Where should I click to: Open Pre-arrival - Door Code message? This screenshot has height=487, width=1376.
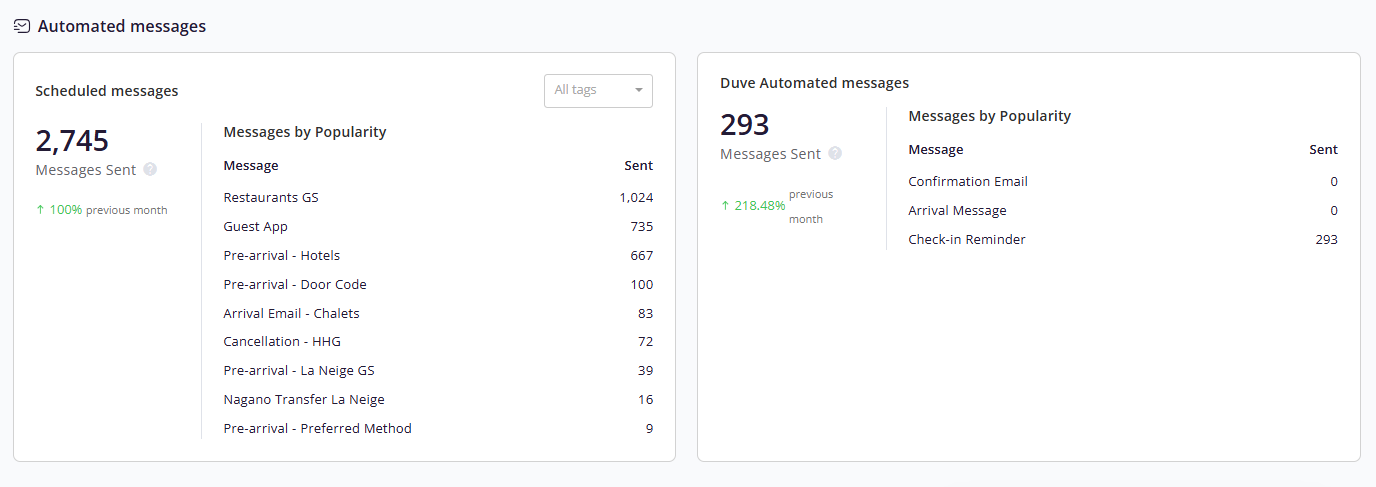click(438, 285)
